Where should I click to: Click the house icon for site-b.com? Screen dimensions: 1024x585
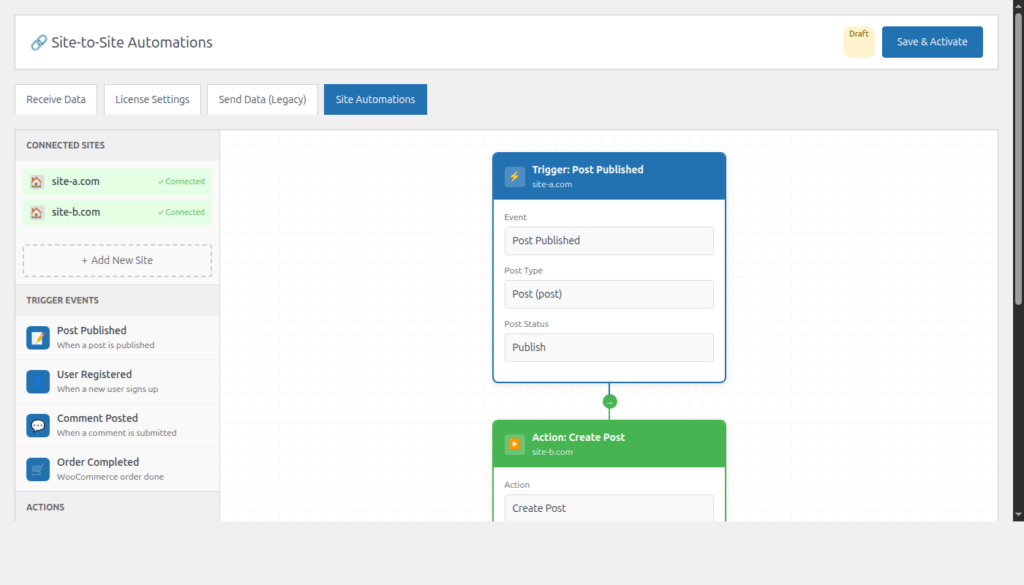pyautogui.click(x=37, y=212)
